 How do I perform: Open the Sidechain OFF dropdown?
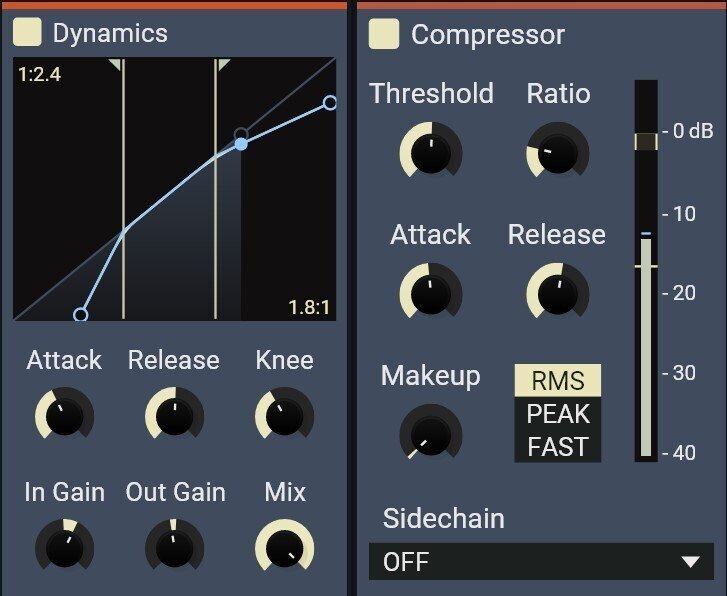[x=541, y=561]
